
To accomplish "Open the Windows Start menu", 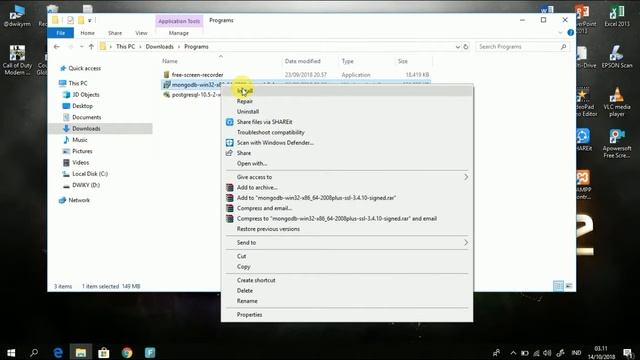I will click(11, 353).
